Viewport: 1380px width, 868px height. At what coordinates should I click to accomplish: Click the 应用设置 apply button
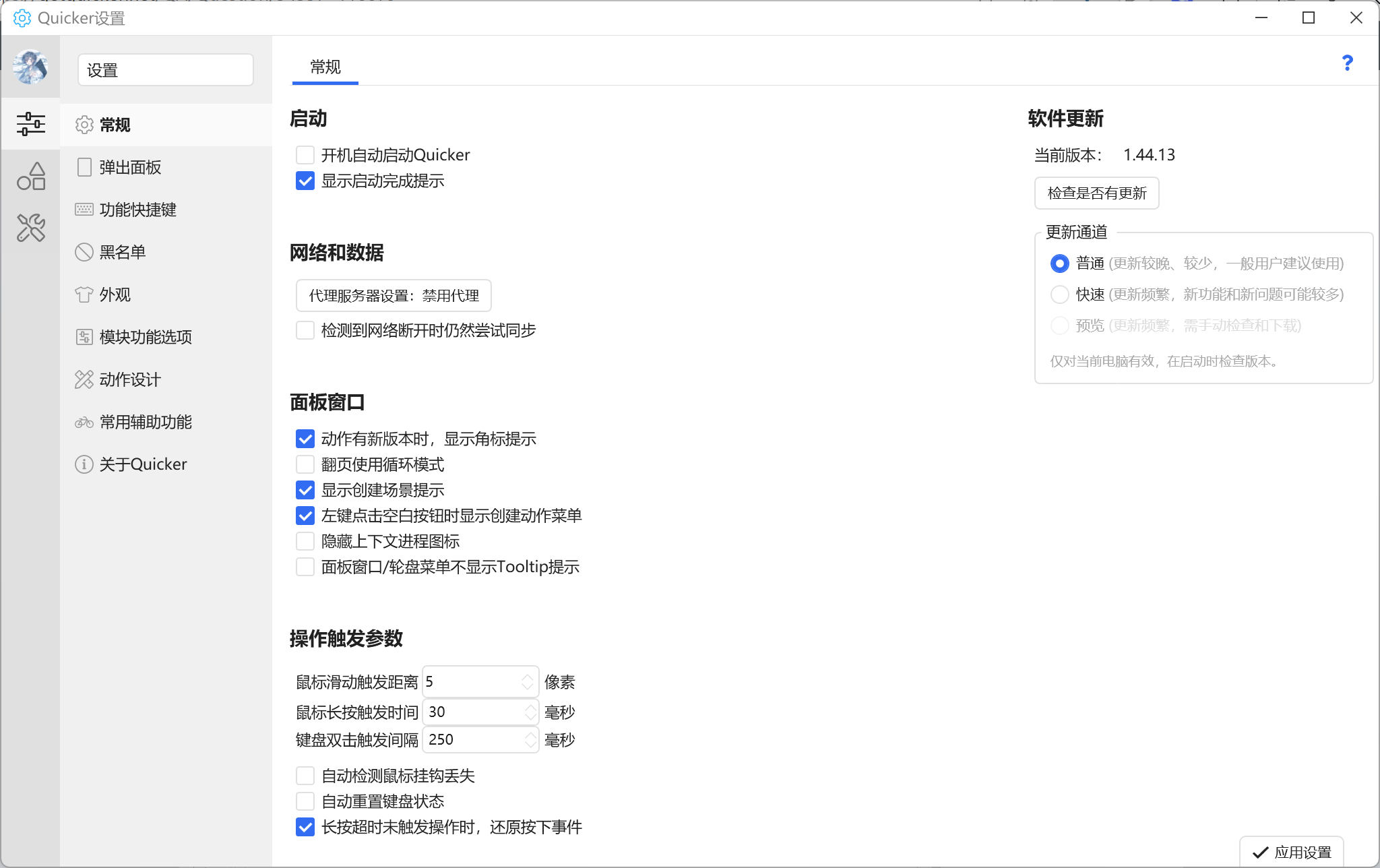[1292, 852]
